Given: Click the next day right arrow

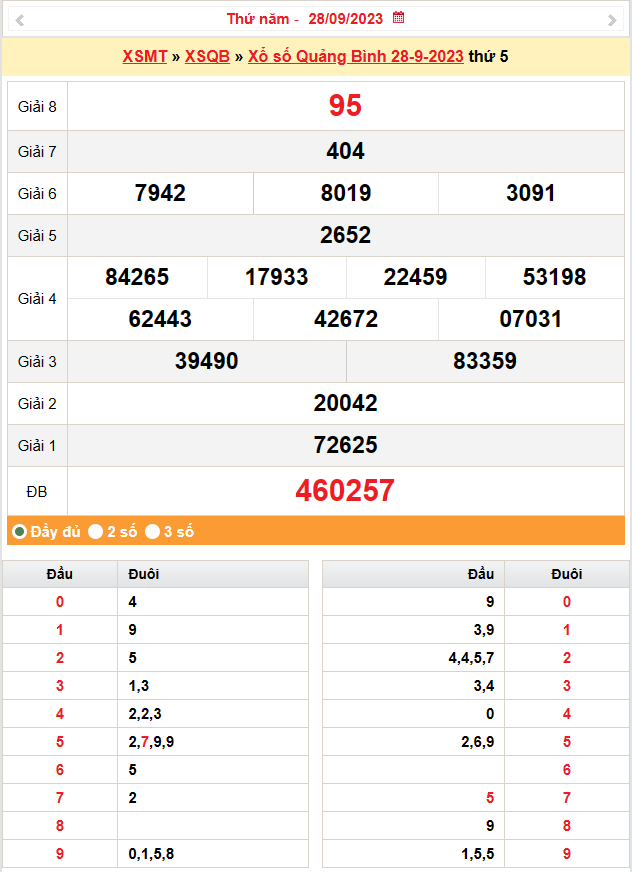Looking at the screenshot, I should tap(612, 20).
